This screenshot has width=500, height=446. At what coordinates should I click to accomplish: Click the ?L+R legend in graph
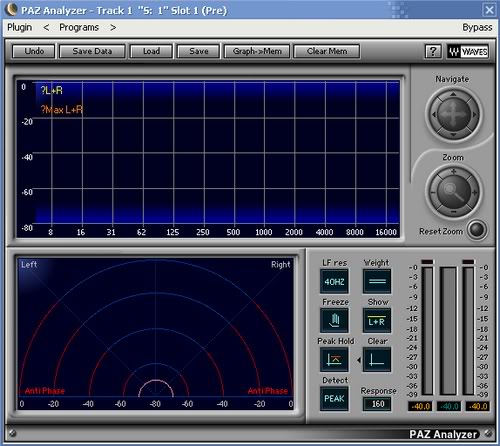coord(51,90)
